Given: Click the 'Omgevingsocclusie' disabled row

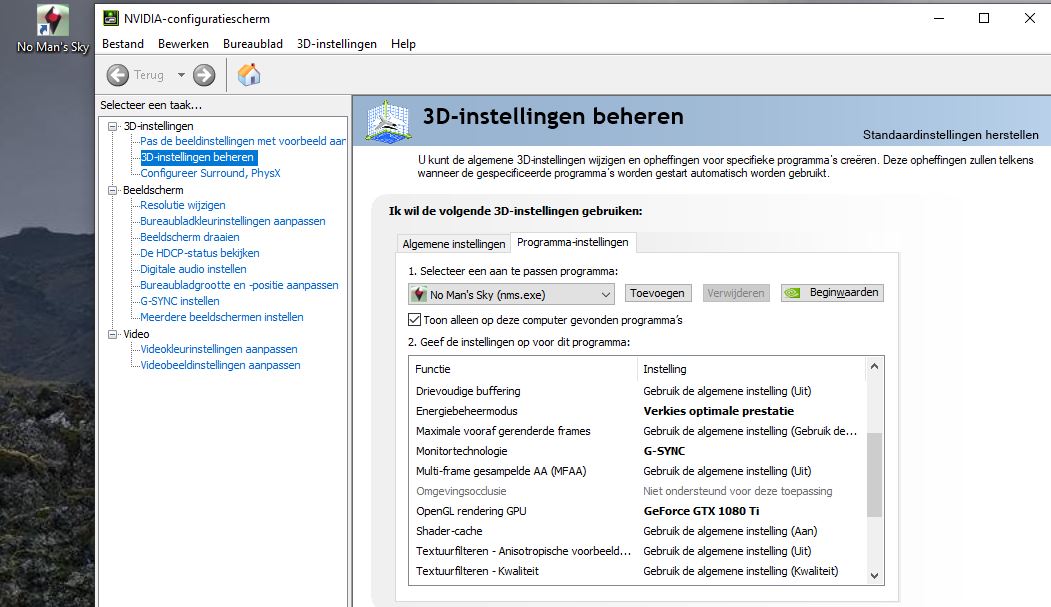Looking at the screenshot, I should coord(637,491).
